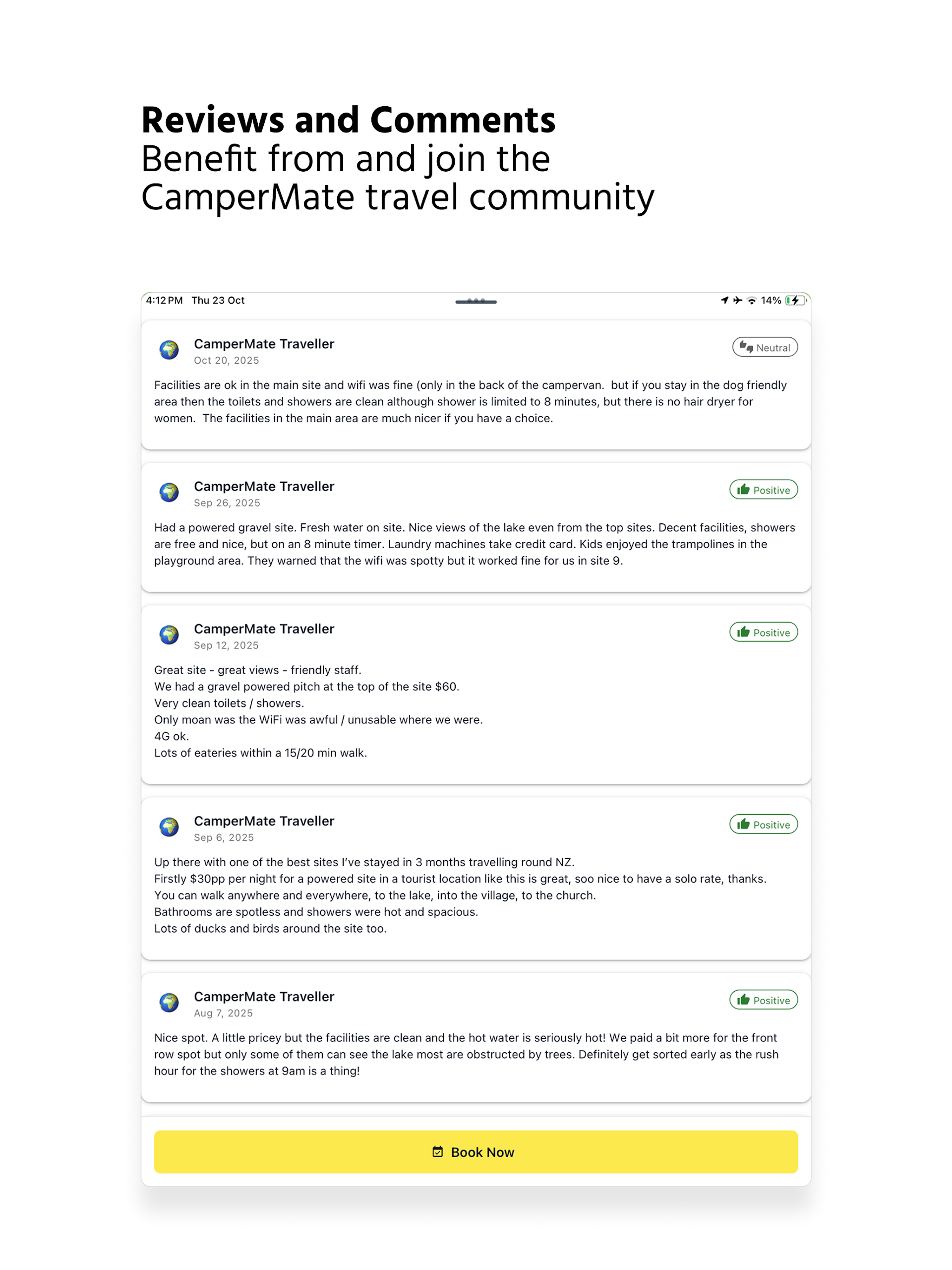The height and width of the screenshot is (1270, 952).
Task: Tap the Positive badge on Sep 6 review
Action: pos(763,825)
